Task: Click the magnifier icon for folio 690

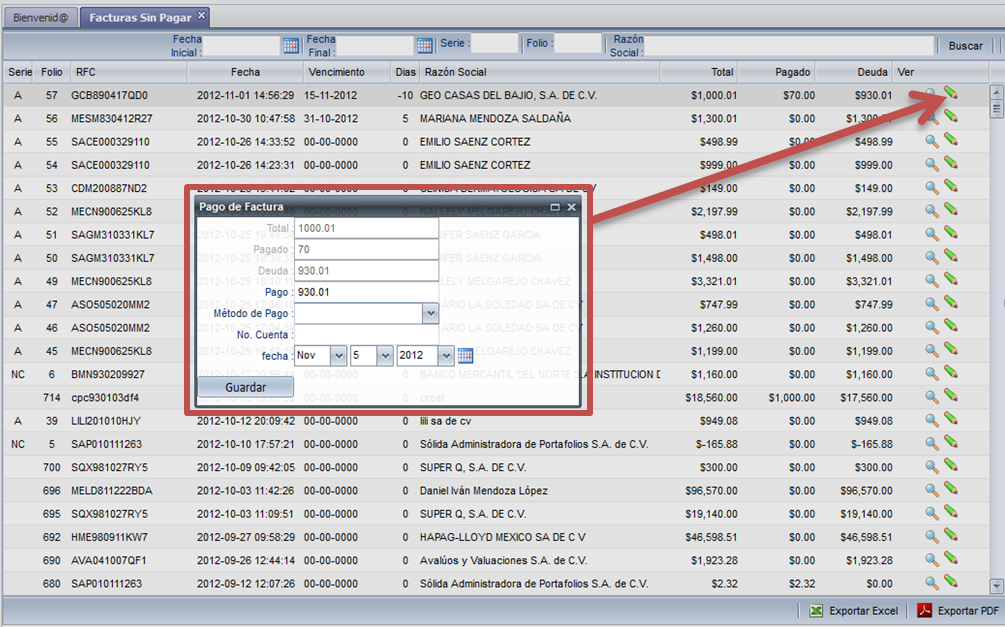Action: point(932,560)
